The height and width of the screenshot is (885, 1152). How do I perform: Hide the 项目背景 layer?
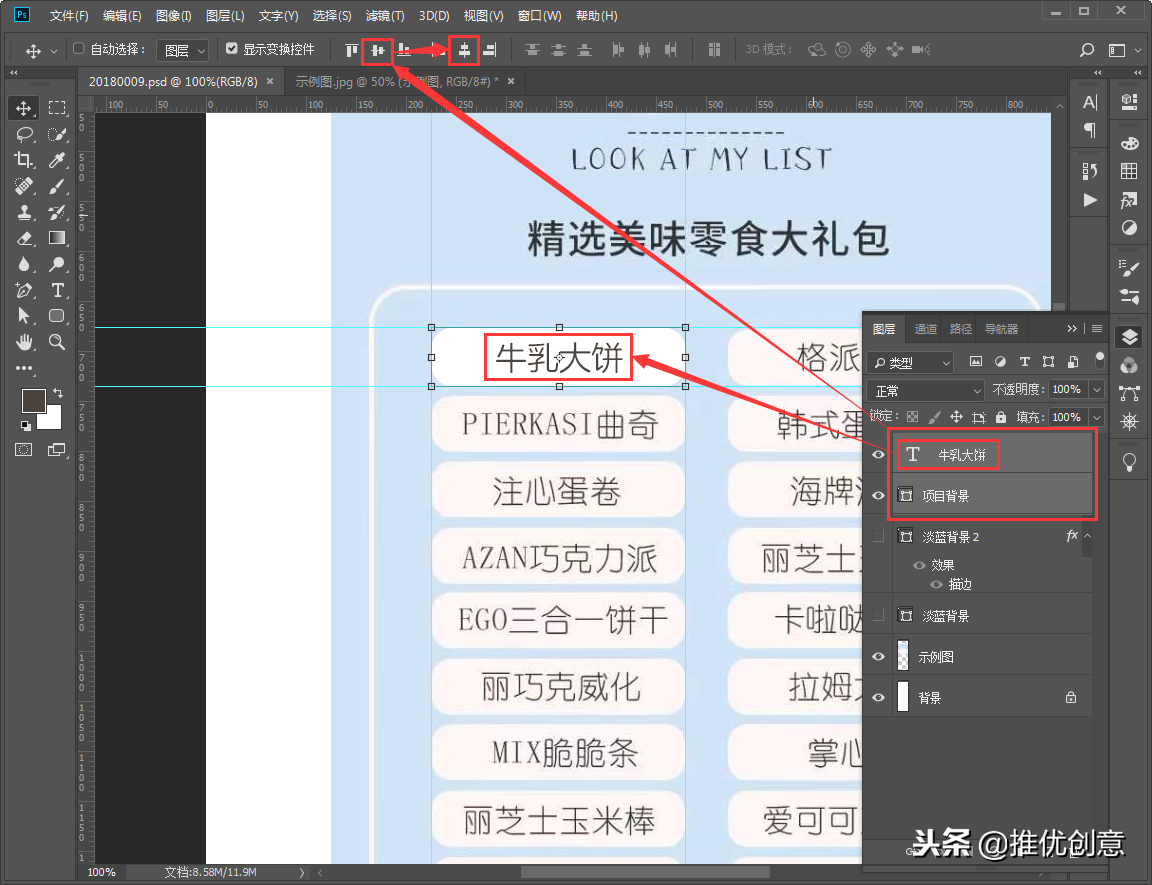[878, 496]
